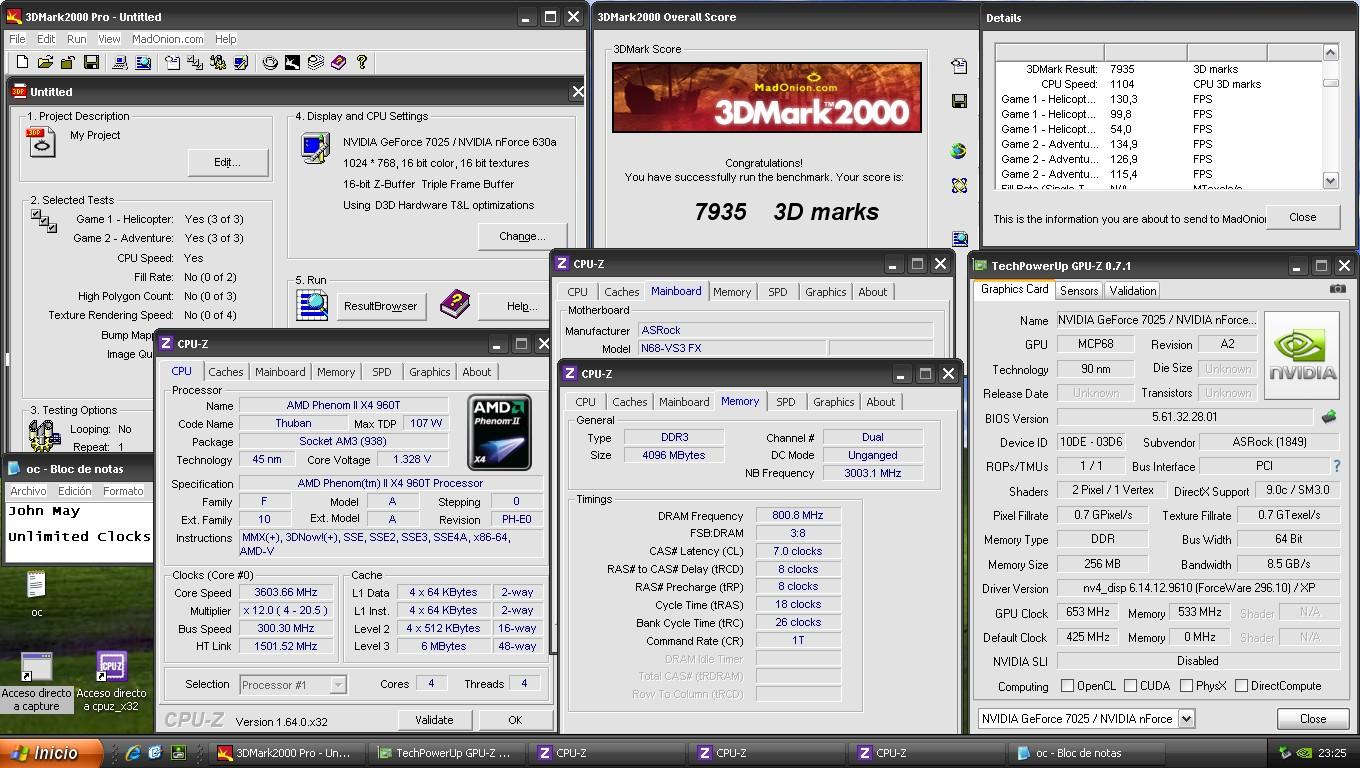1360x768 pixels.
Task: Open the Formato menu in Bloc de notas
Action: pos(123,491)
